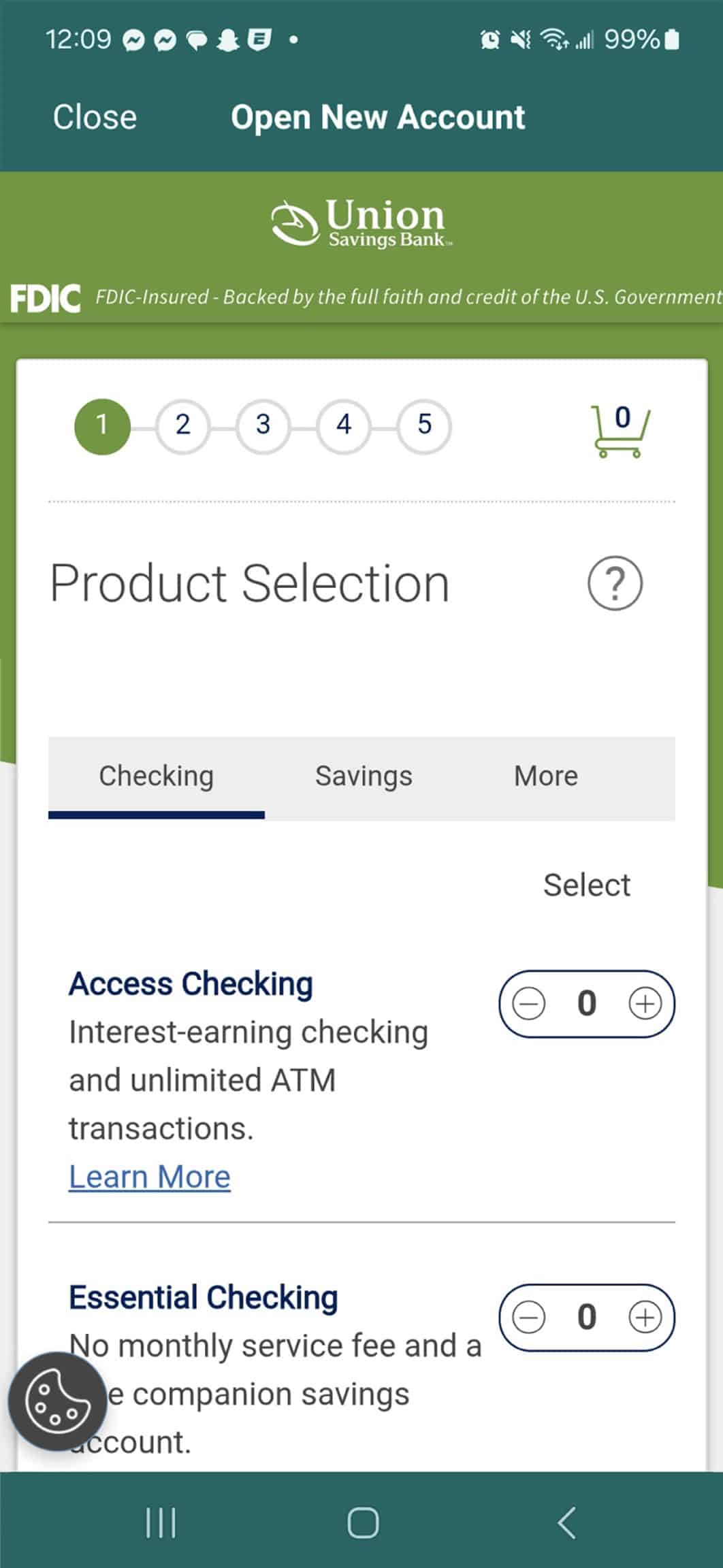Tap the Union Savings Bank logo

(361, 223)
